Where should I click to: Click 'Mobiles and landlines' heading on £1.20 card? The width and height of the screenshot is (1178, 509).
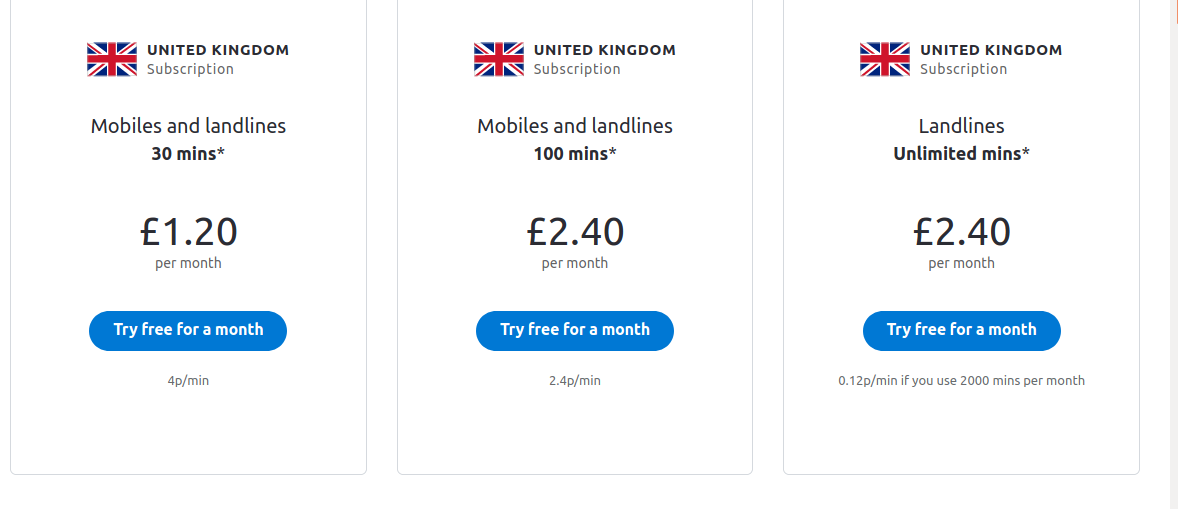[189, 126]
